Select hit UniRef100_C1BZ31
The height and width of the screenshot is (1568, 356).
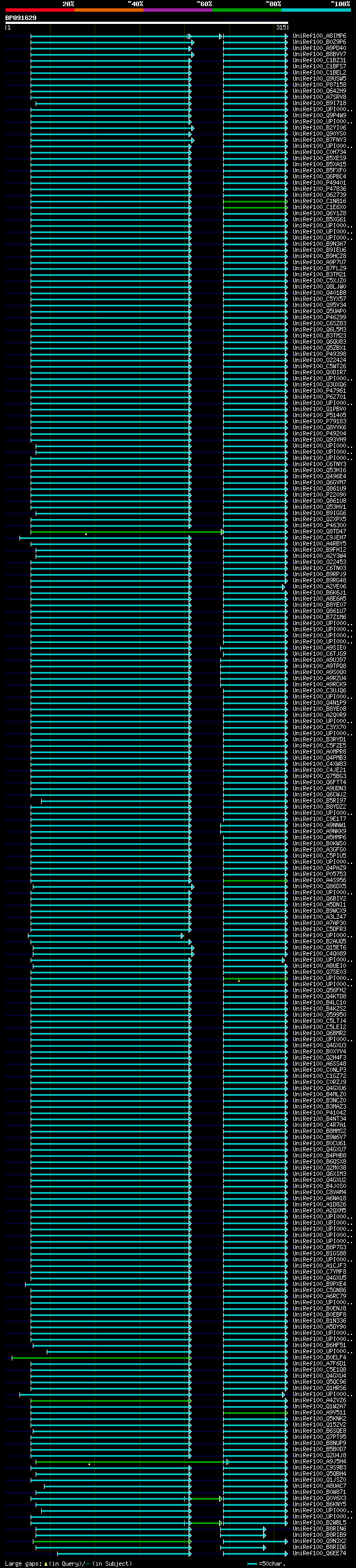[x=319, y=60]
